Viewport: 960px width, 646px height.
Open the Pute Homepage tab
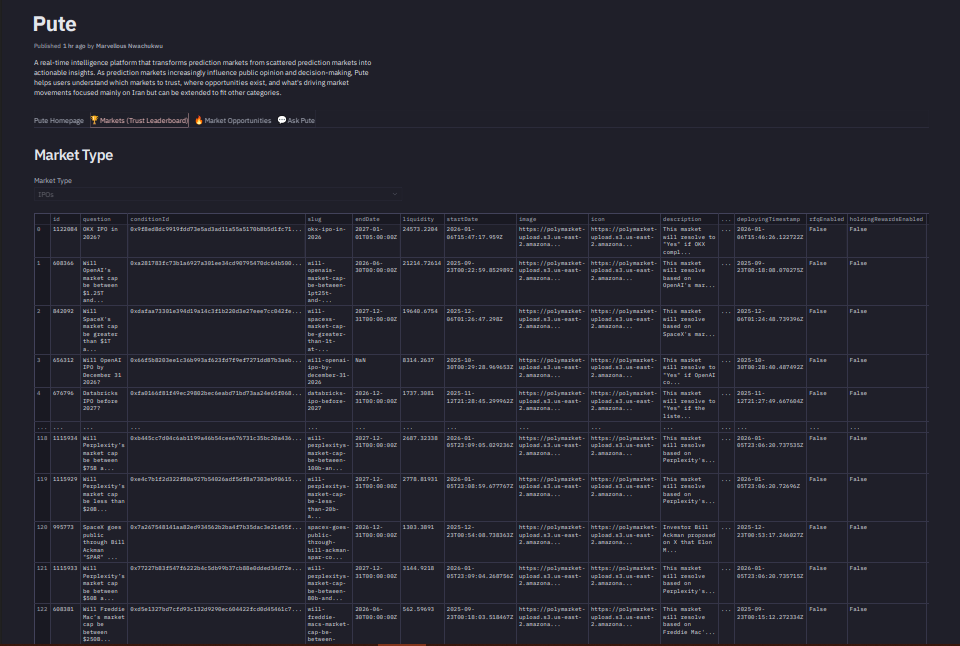(x=59, y=121)
